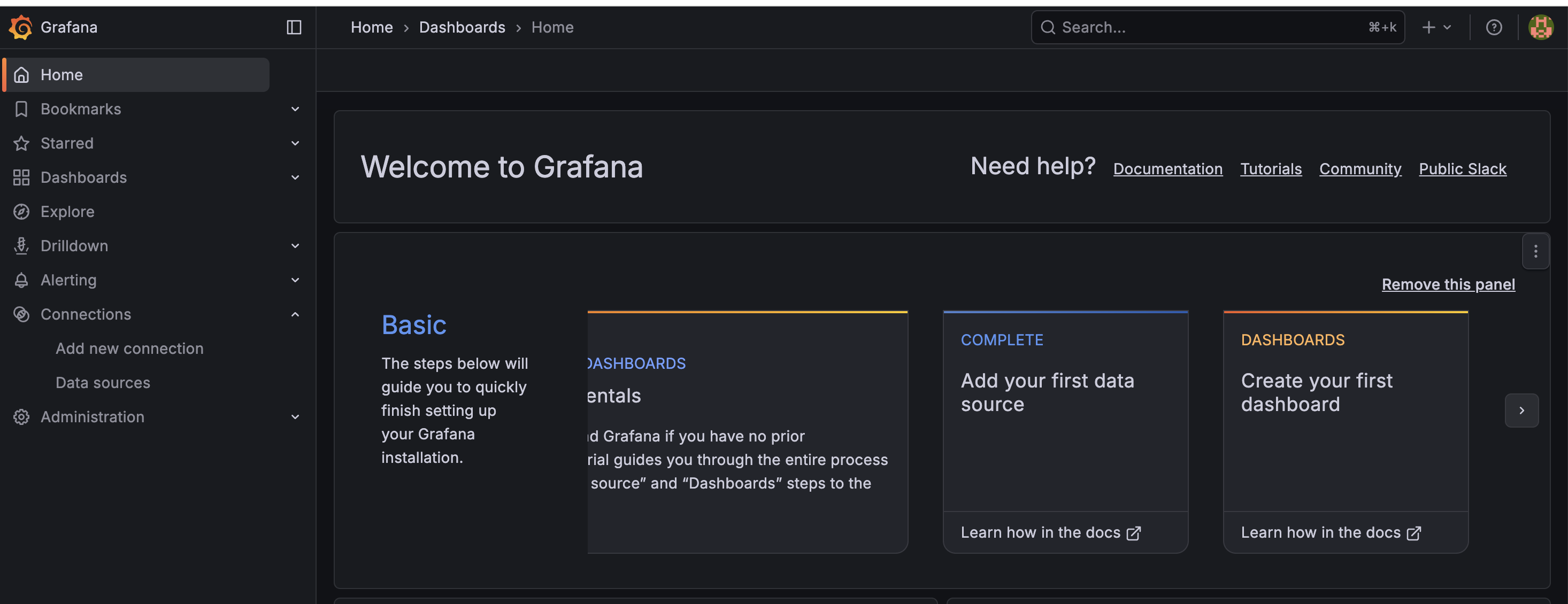Click the Grafana logo icon

tap(21, 27)
